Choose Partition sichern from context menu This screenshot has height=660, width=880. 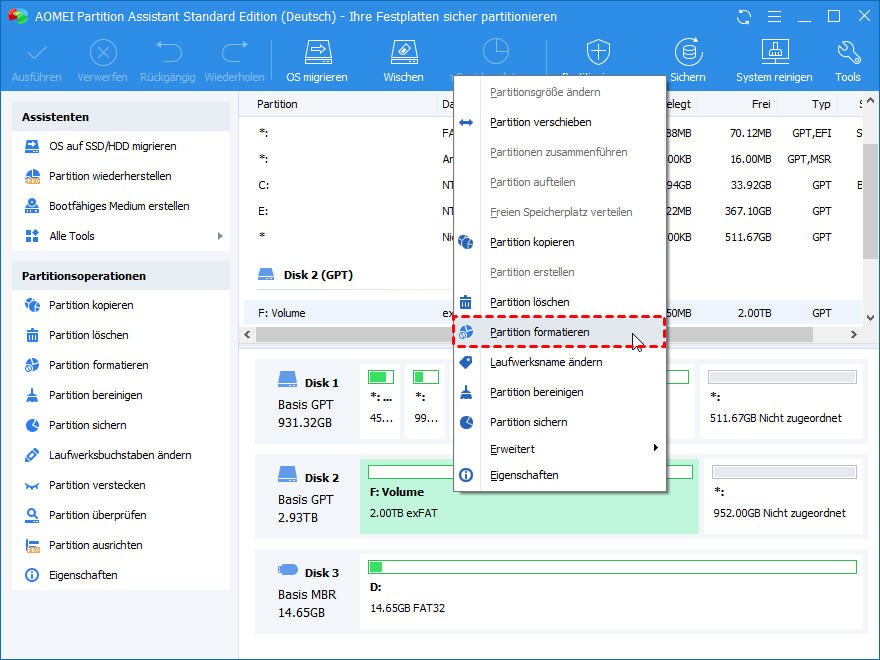[559, 422]
